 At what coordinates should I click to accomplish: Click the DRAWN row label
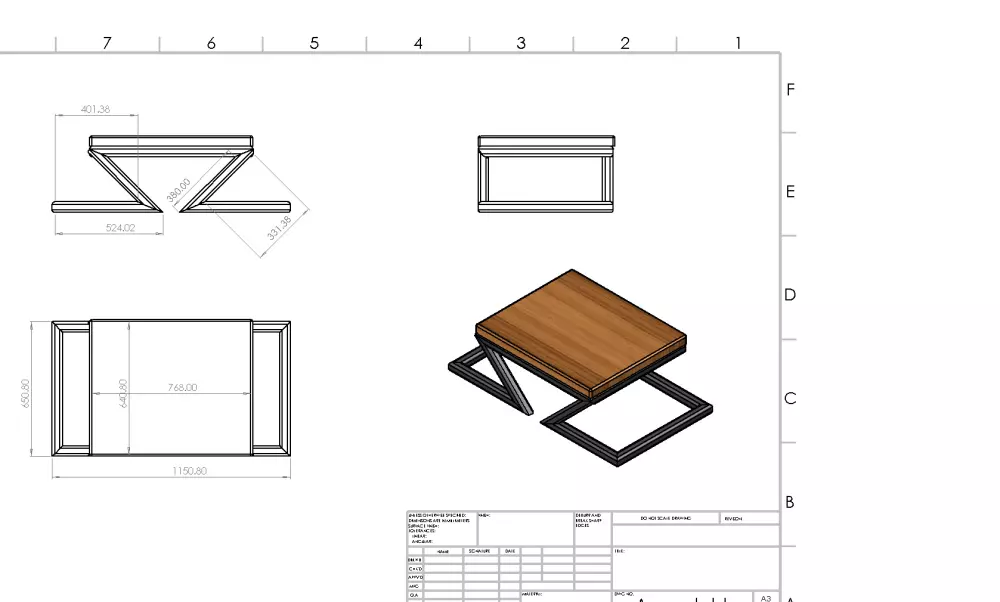(415, 560)
